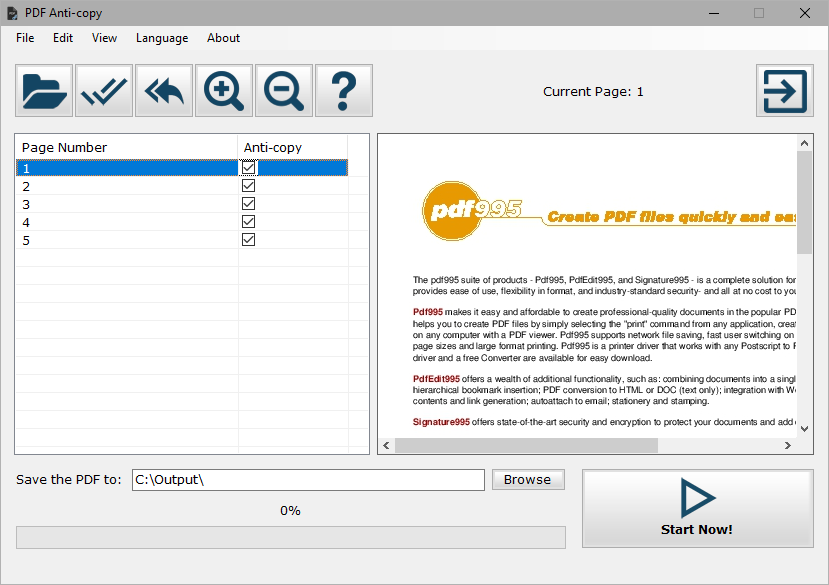This screenshot has width=829, height=585.
Task: Click the preview horizontal scrollbar thumb
Action: (526, 445)
